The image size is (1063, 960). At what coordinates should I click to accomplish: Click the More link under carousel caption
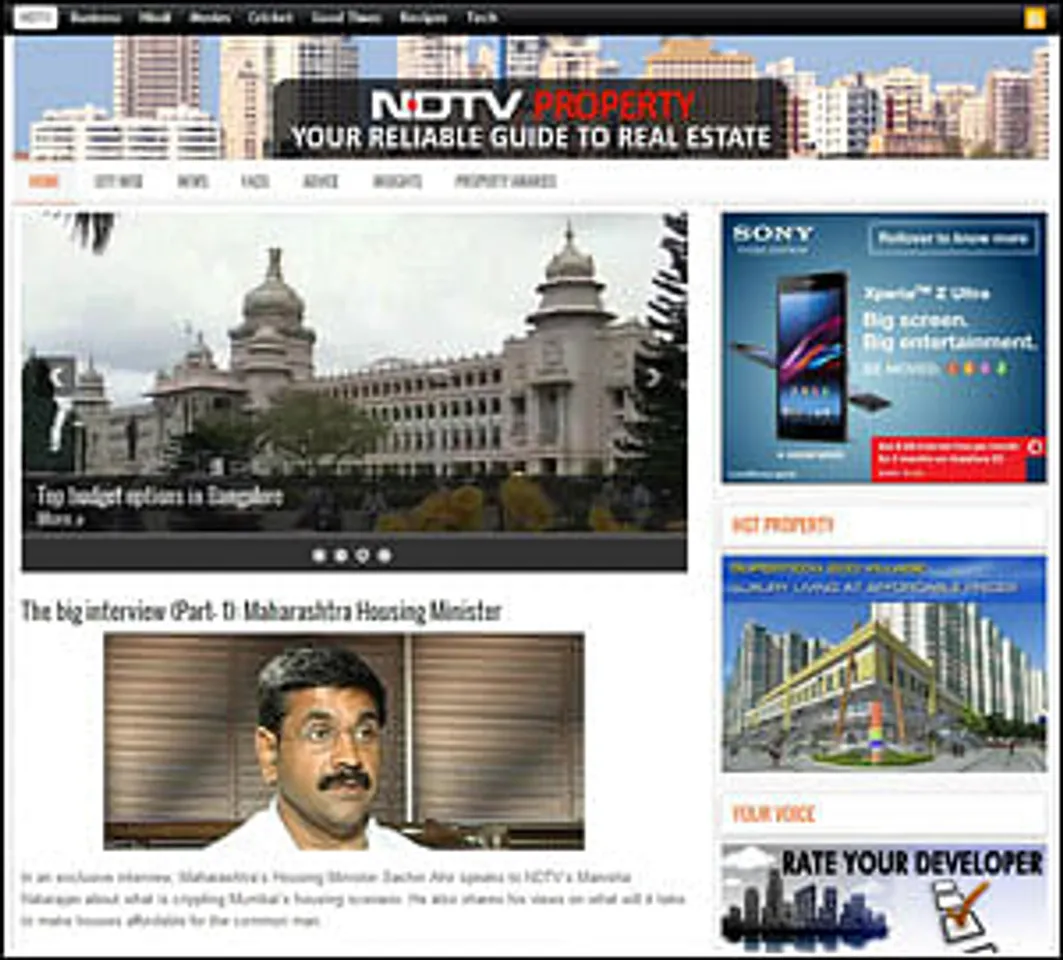(x=60, y=520)
